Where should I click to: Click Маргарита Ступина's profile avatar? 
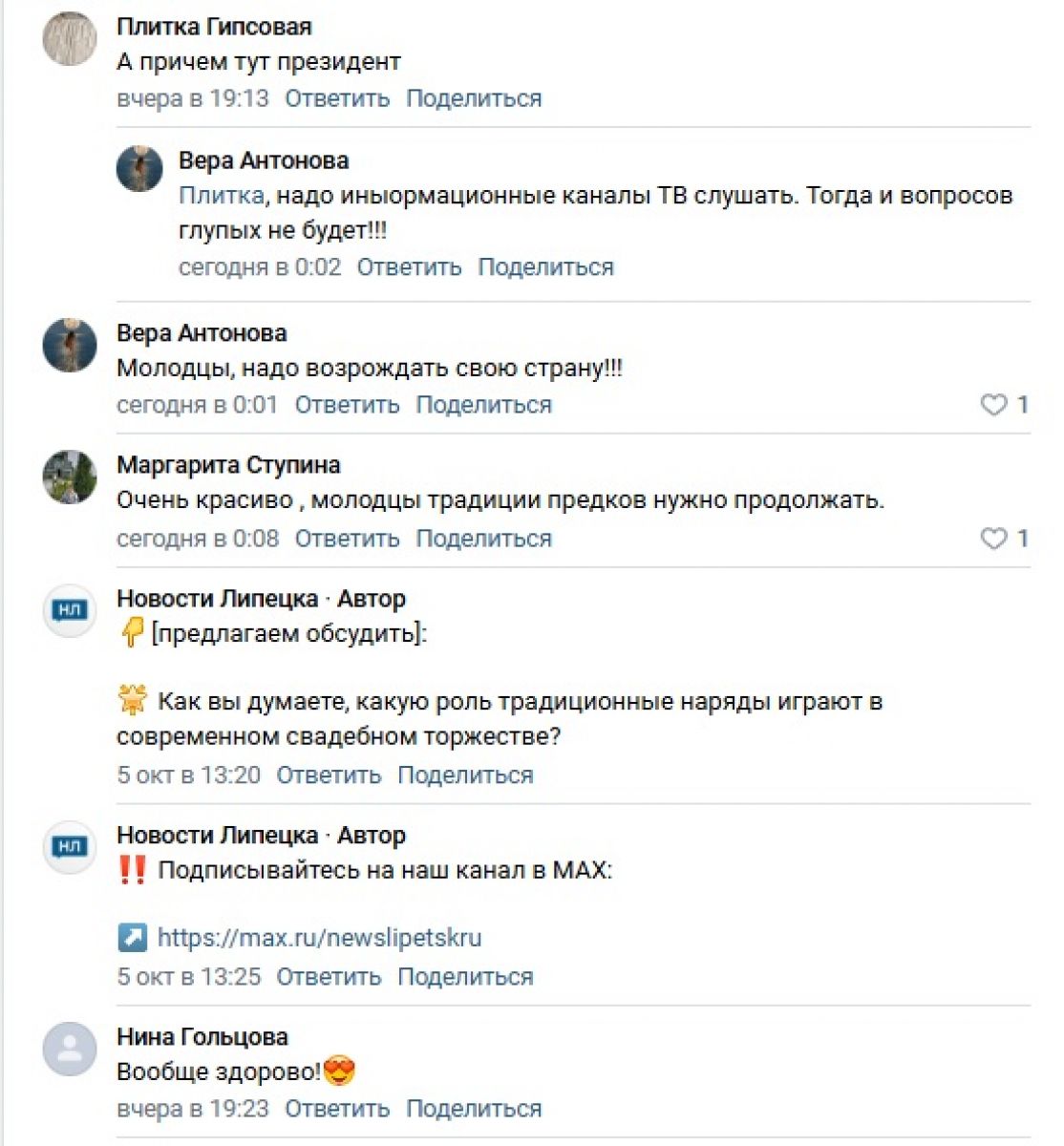[70, 477]
